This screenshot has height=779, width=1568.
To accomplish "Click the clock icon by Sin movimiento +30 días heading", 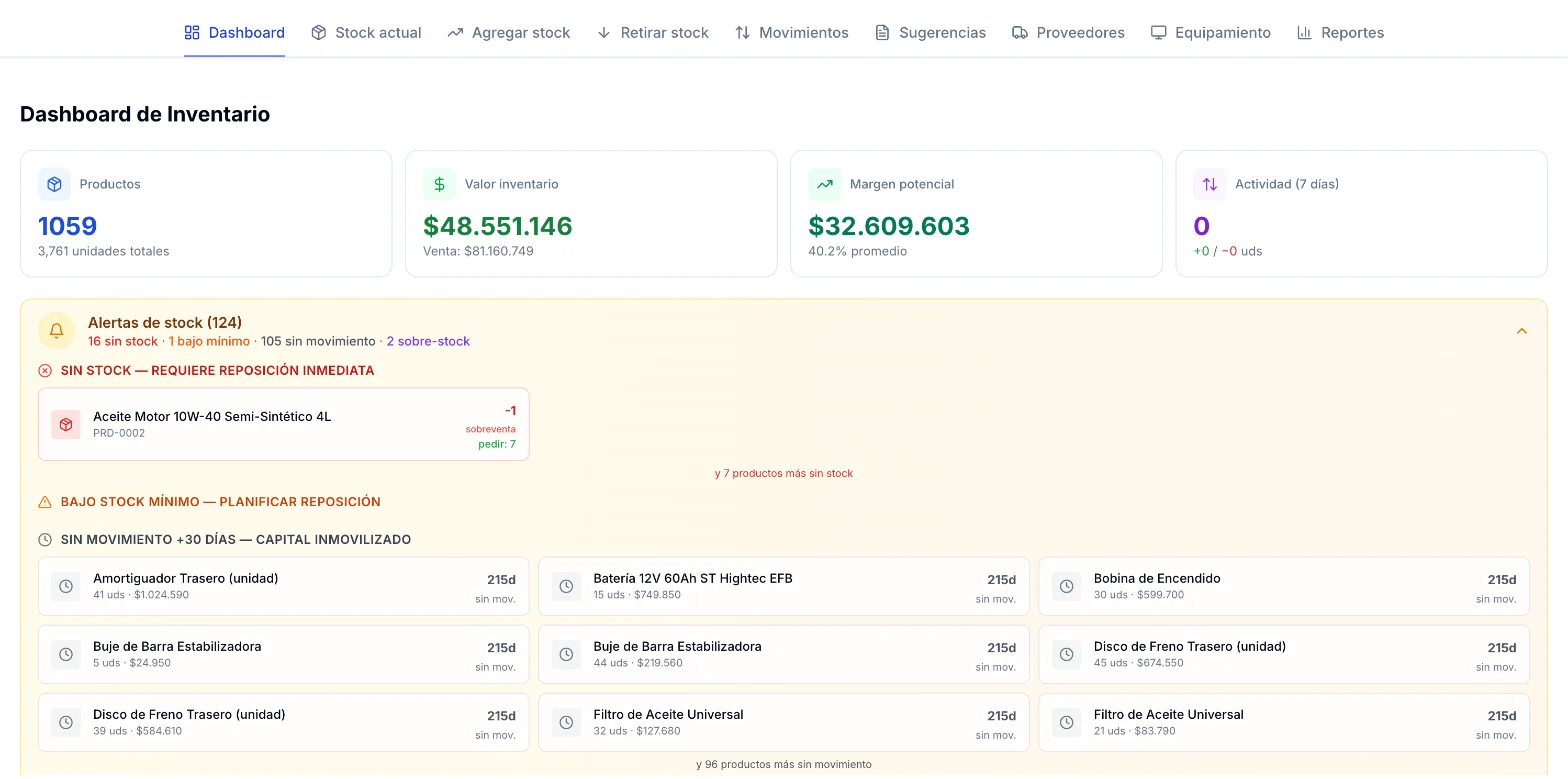I will 45,540.
